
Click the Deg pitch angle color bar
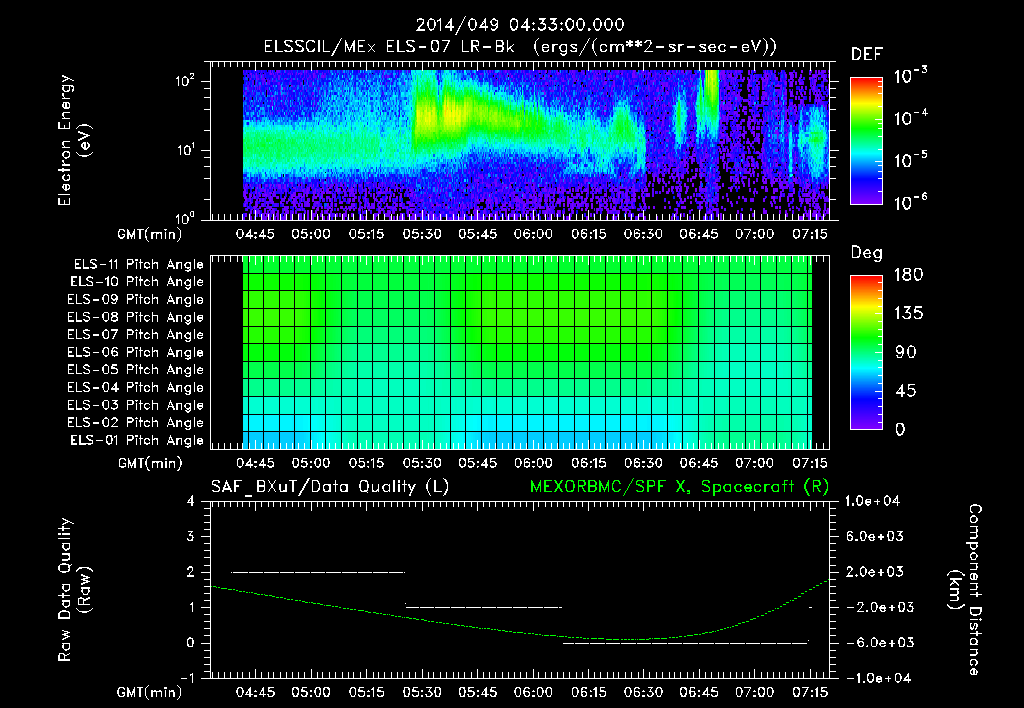point(866,352)
